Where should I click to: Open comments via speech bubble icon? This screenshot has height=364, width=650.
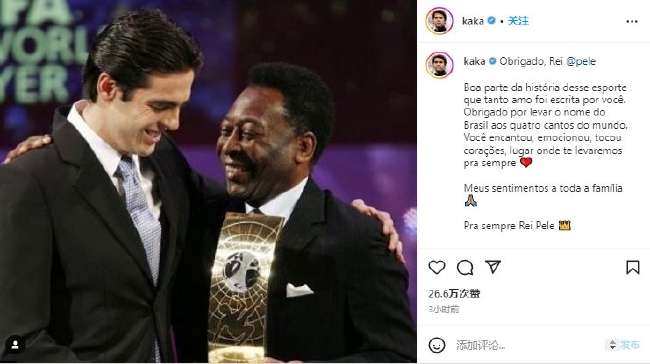click(x=465, y=267)
